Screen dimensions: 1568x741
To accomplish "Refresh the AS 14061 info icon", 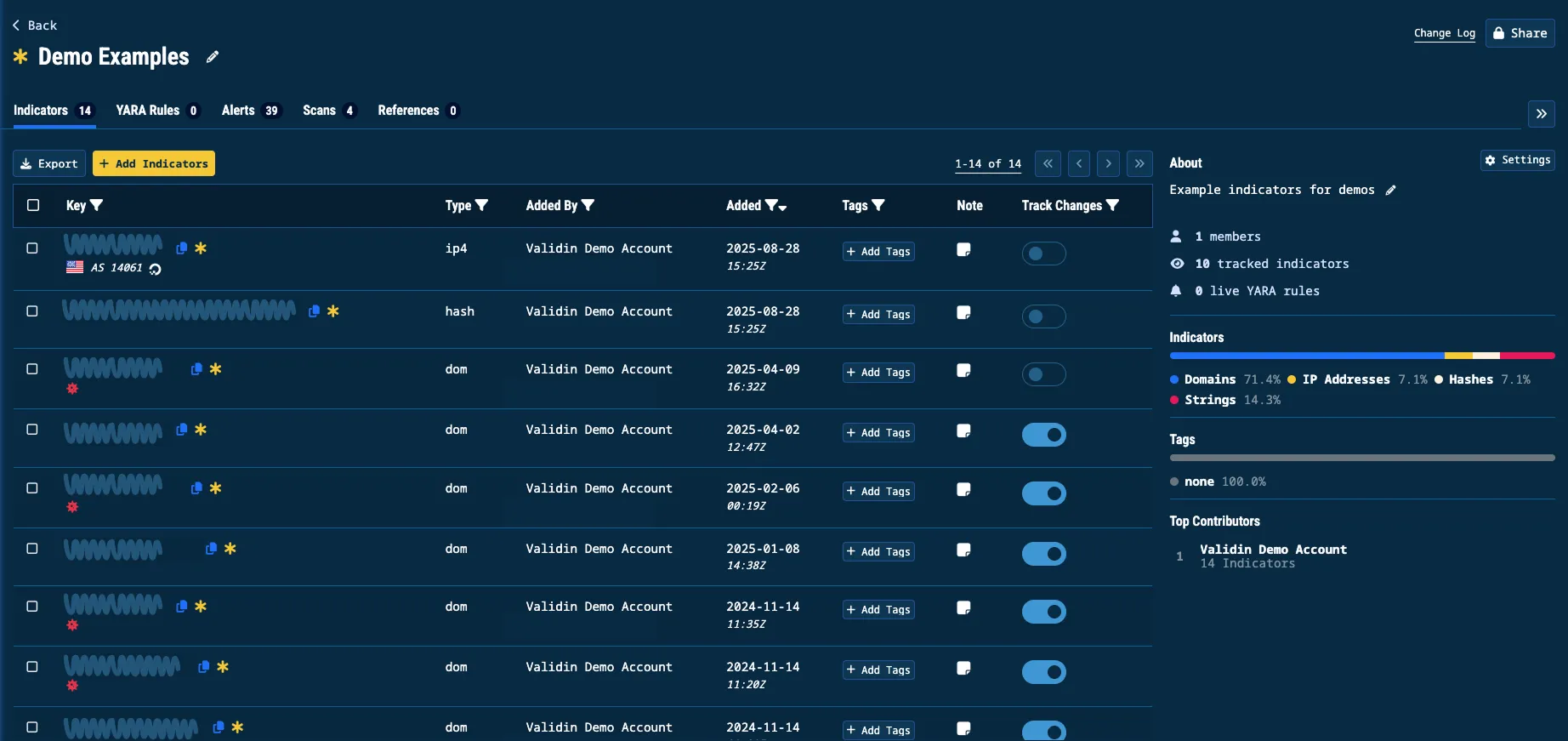I will click(155, 269).
